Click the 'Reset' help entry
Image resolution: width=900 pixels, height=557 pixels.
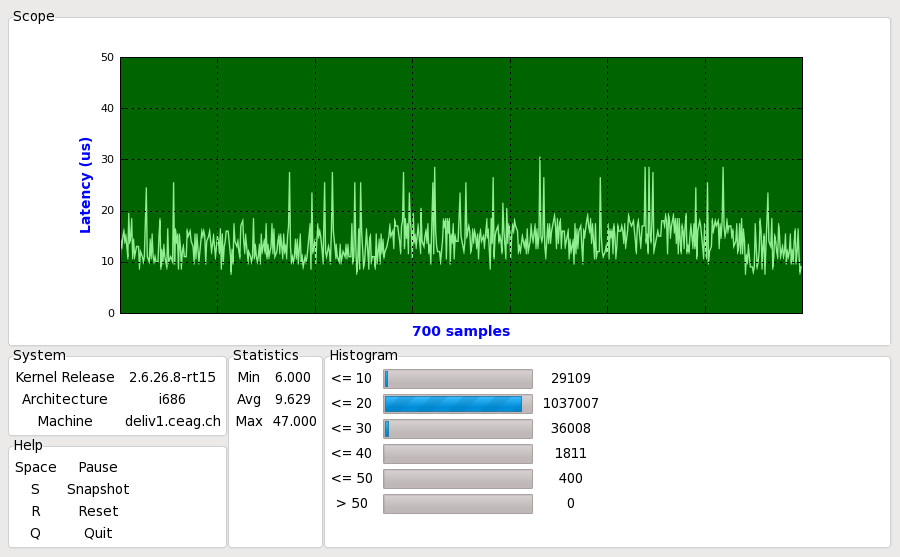(98, 511)
